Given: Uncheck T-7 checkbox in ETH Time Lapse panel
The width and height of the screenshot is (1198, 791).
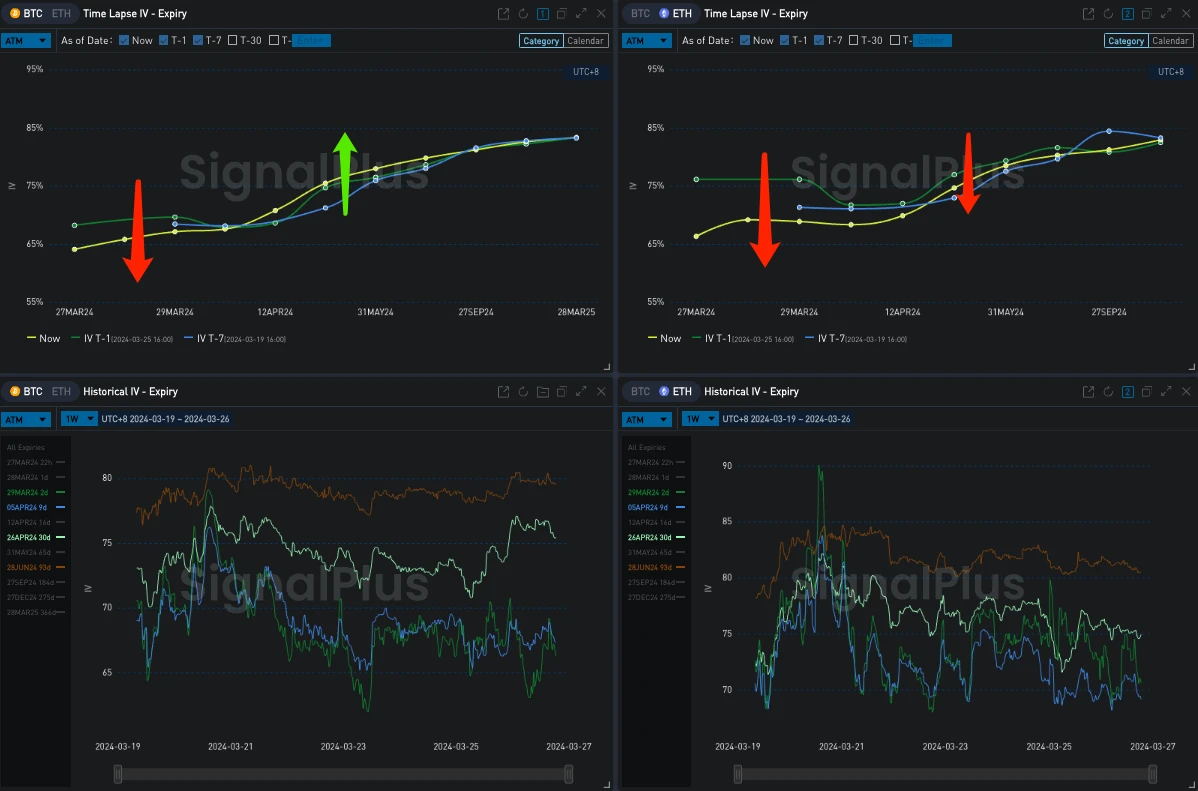Looking at the screenshot, I should click(x=820, y=41).
